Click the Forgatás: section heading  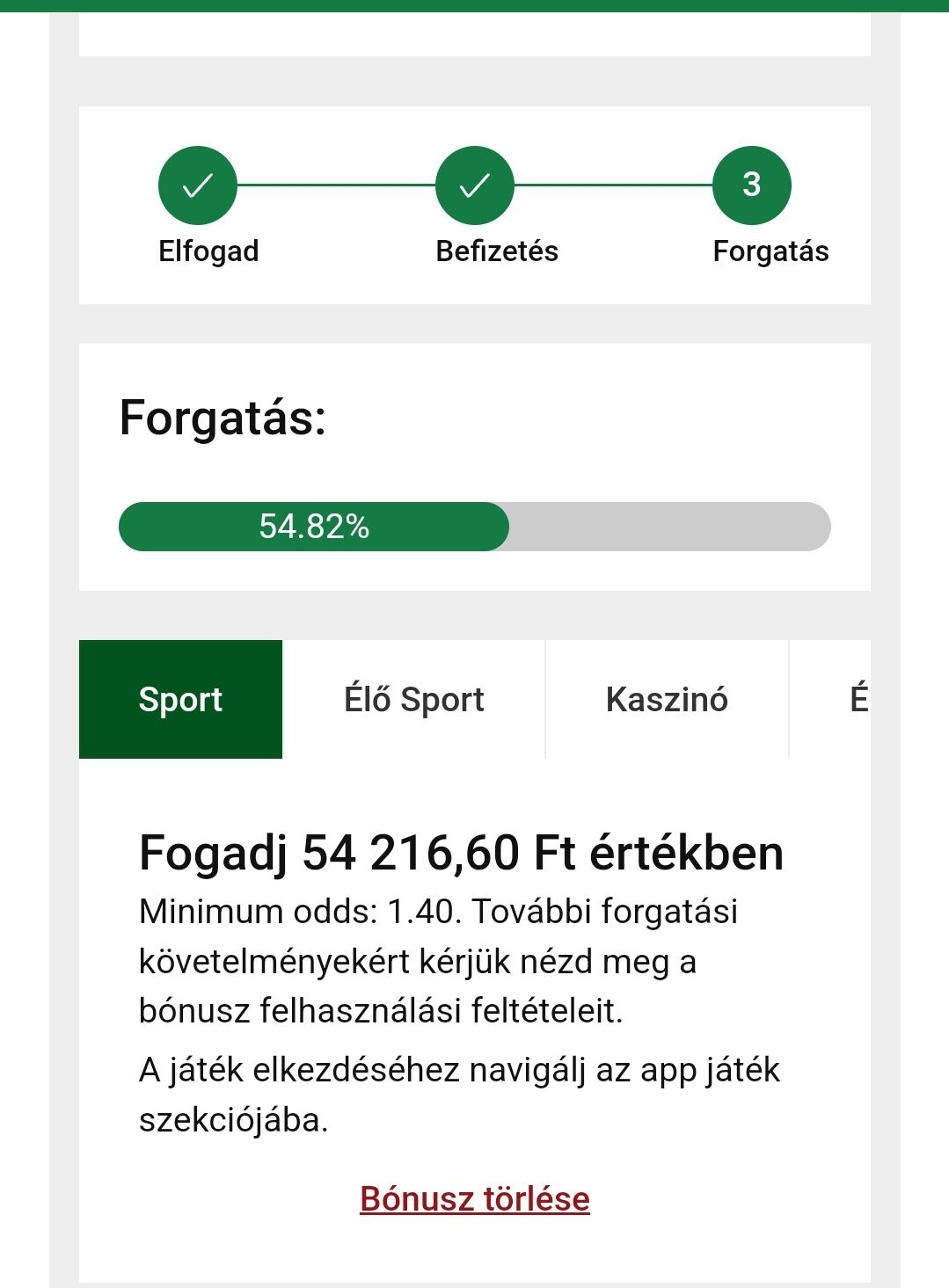223,418
